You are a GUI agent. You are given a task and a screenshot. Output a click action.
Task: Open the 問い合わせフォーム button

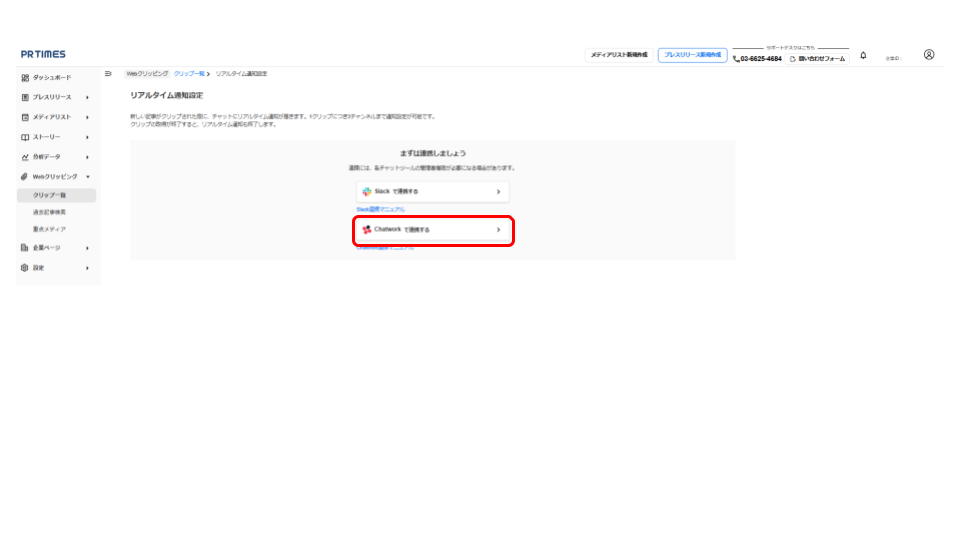pos(817,59)
